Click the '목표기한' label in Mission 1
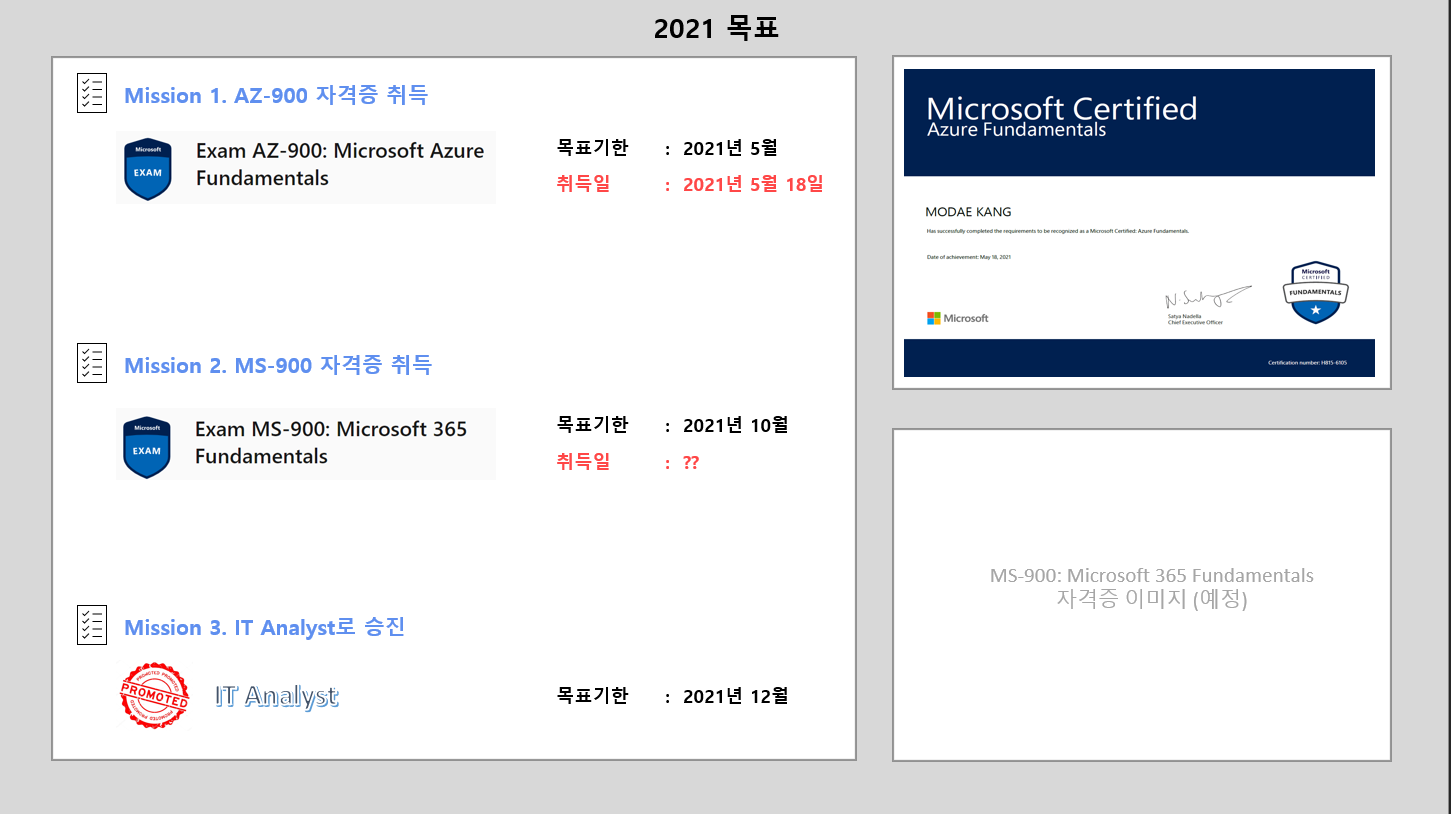 593,148
